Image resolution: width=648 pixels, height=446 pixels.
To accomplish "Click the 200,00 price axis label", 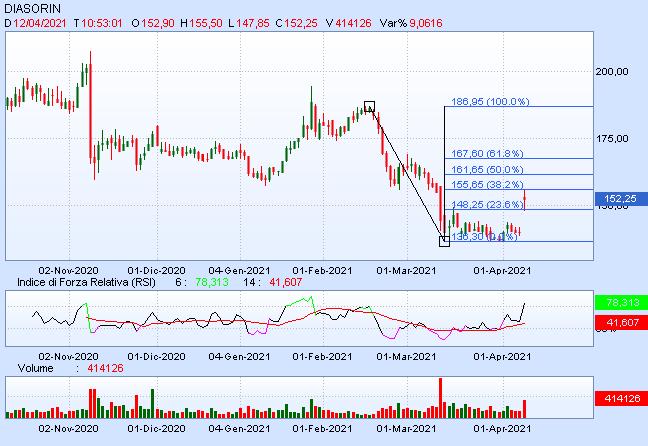I will click(612, 72).
